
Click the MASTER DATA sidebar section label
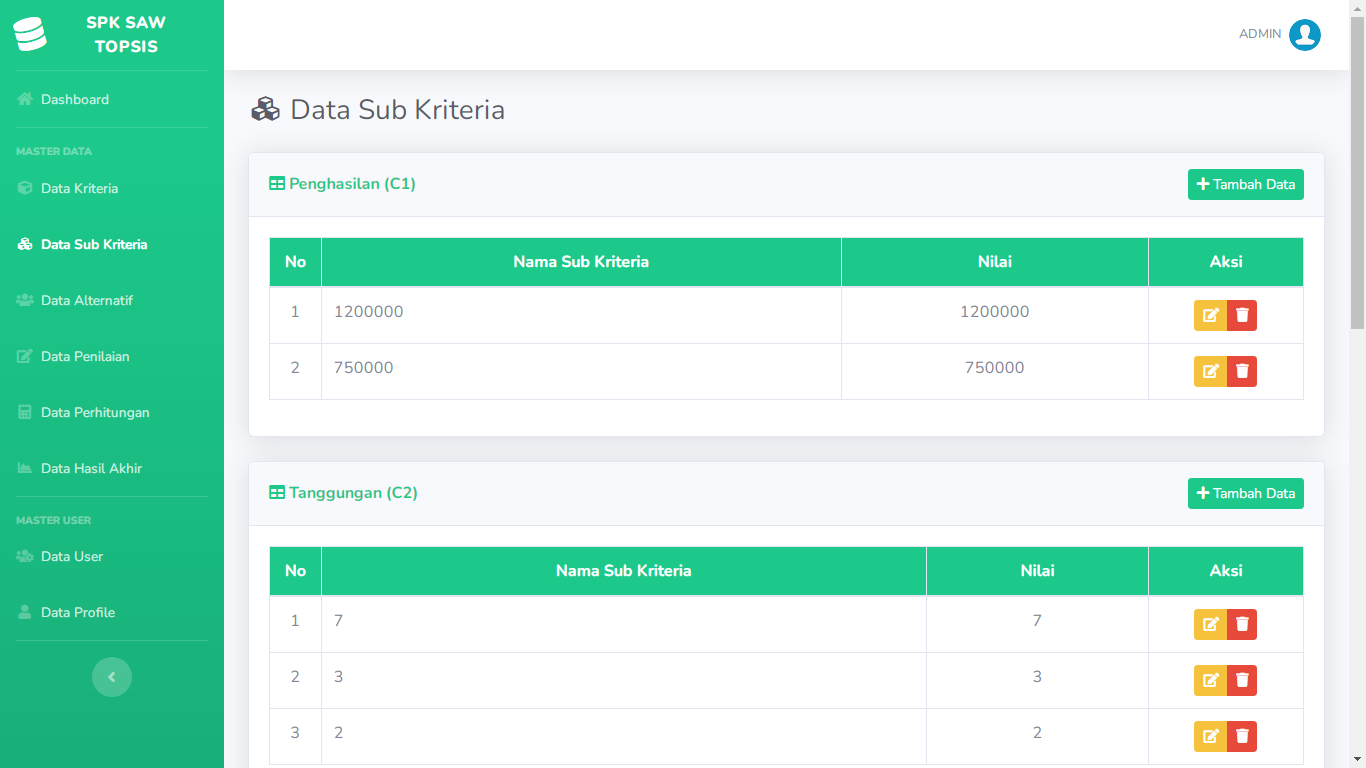coord(54,152)
